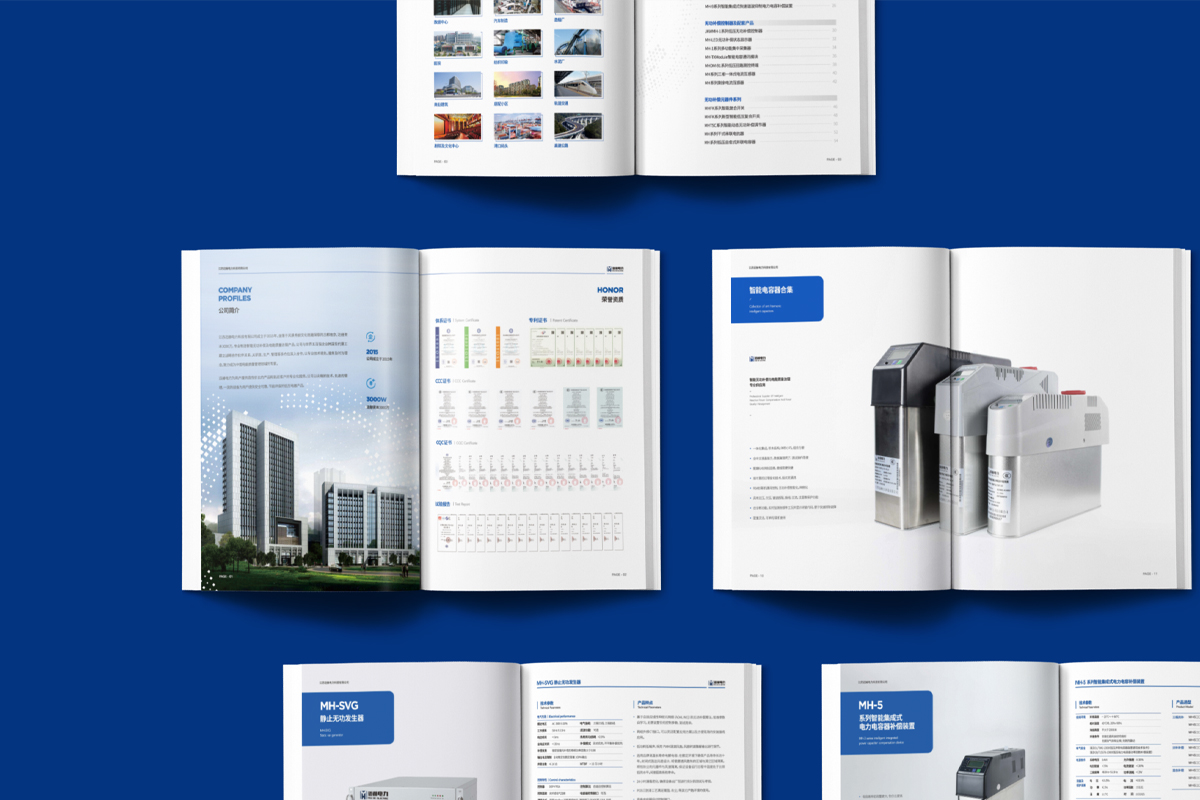Click the highway interchange thumbnail photo
Image resolution: width=1200 pixels, height=800 pixels.
576,127
